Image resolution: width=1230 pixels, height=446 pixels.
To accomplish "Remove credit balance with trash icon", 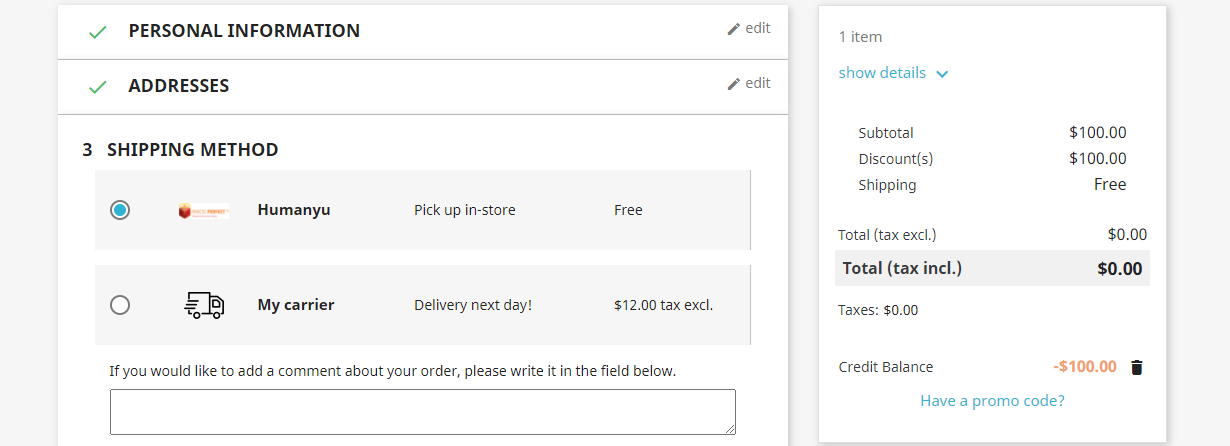I will pos(1136,367).
